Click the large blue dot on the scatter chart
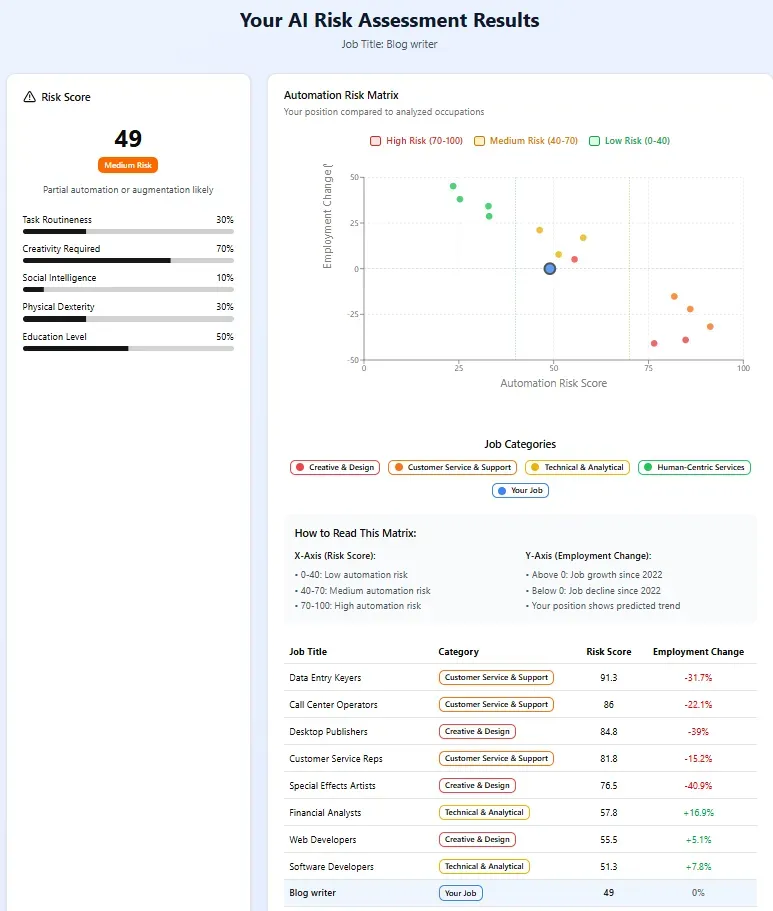The image size is (773, 911). (549, 268)
